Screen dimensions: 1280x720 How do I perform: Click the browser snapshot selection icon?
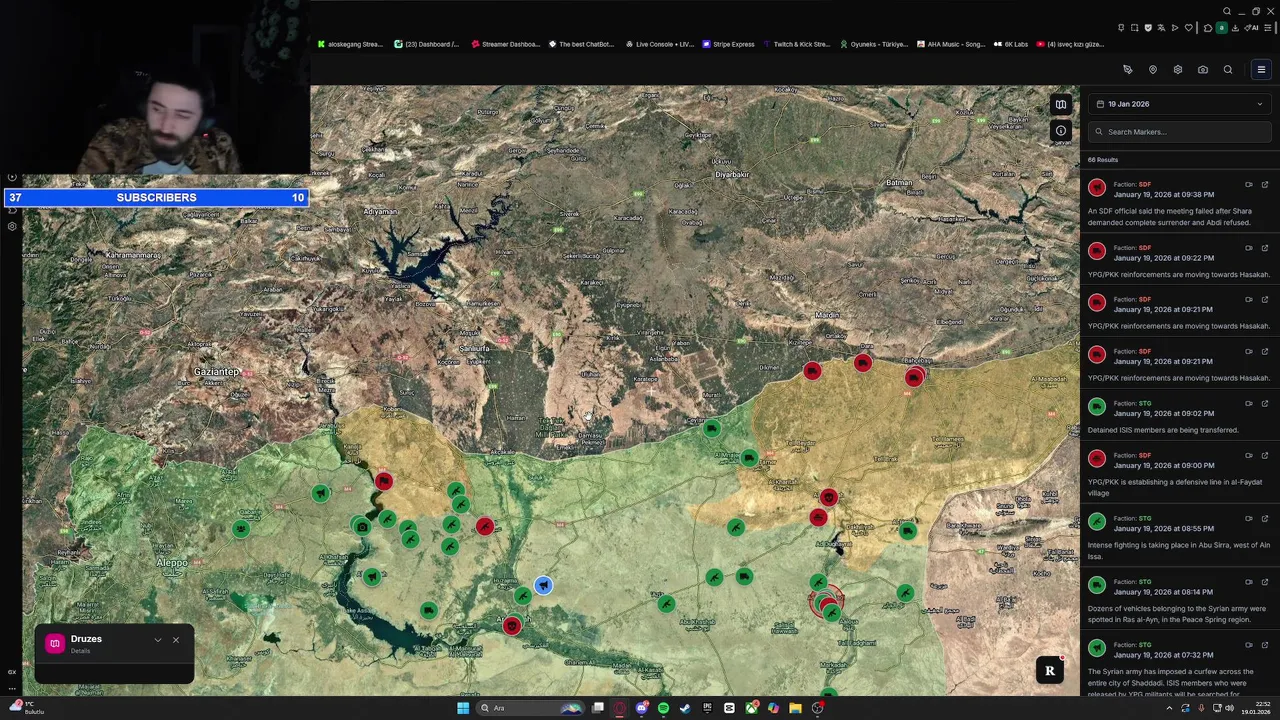[x=1134, y=28]
